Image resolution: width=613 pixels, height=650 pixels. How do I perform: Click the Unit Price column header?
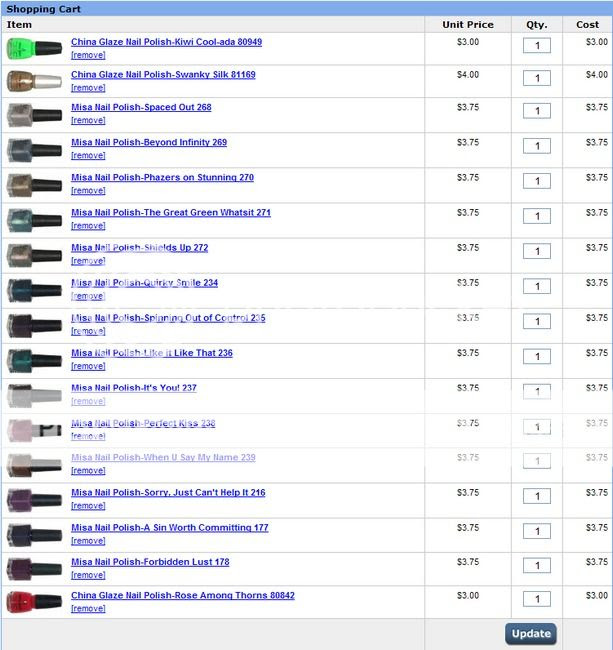pos(468,25)
